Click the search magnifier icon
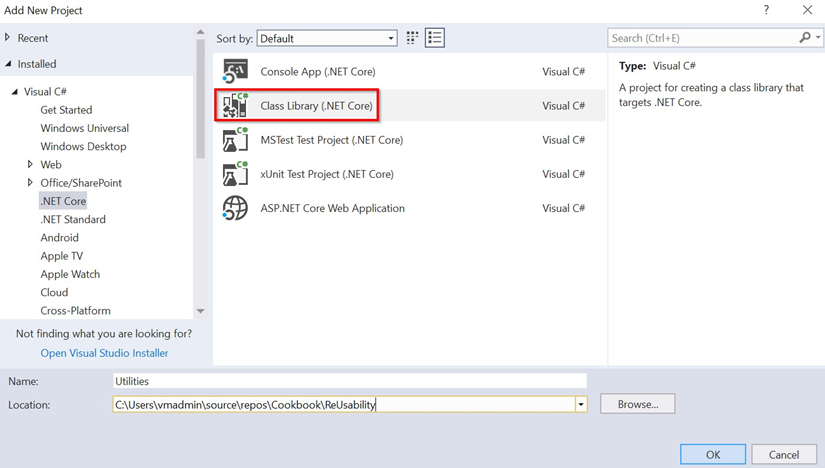 point(805,38)
